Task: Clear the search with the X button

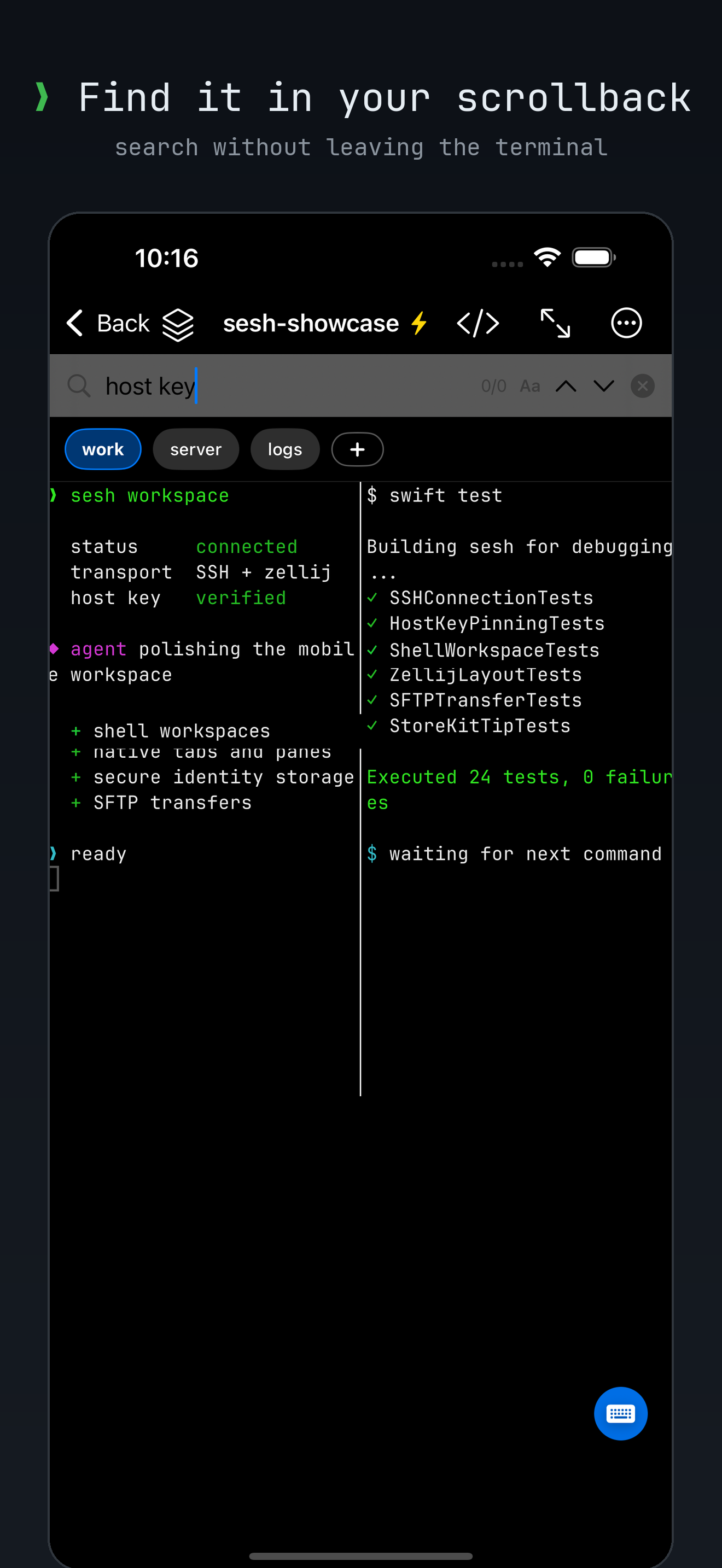Action: pos(642,386)
